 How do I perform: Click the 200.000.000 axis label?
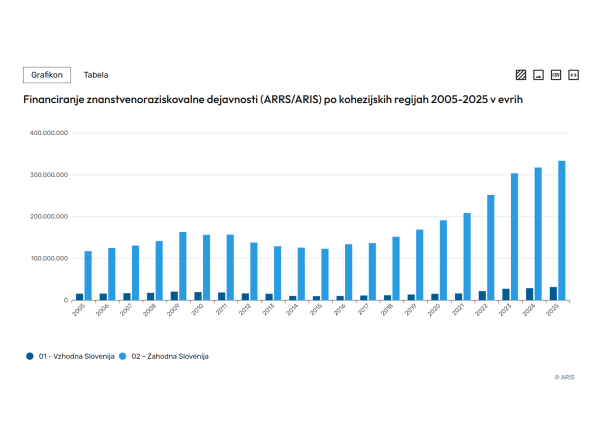(x=49, y=216)
